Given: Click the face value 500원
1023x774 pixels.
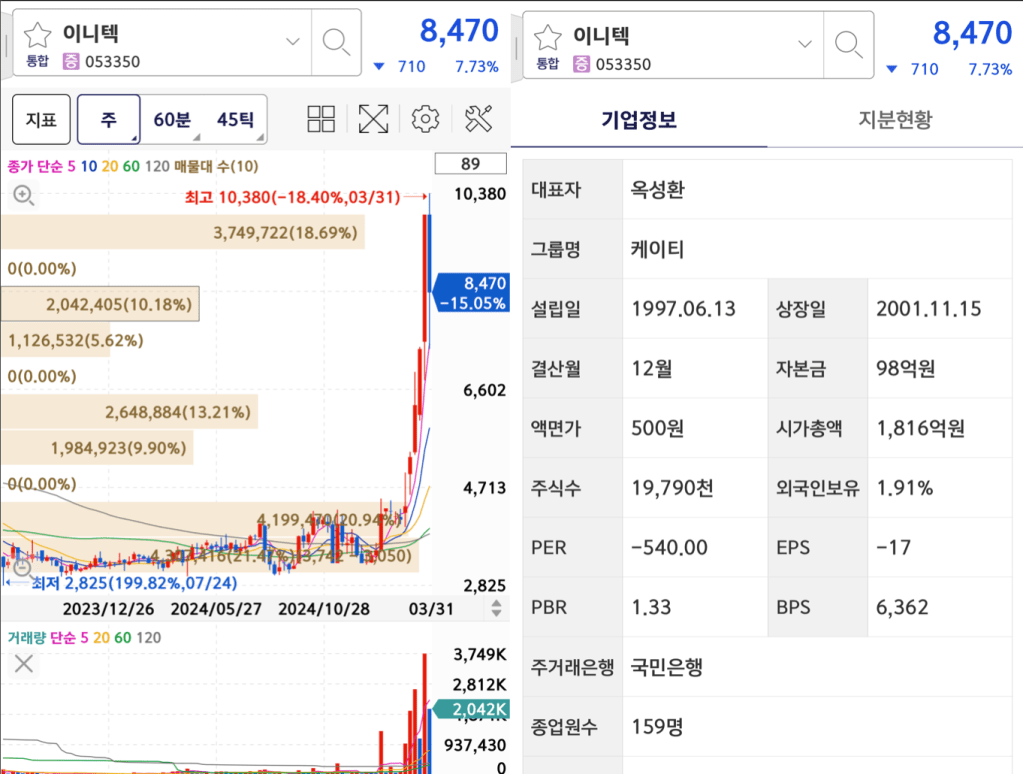Looking at the screenshot, I should pyautogui.click(x=658, y=429).
